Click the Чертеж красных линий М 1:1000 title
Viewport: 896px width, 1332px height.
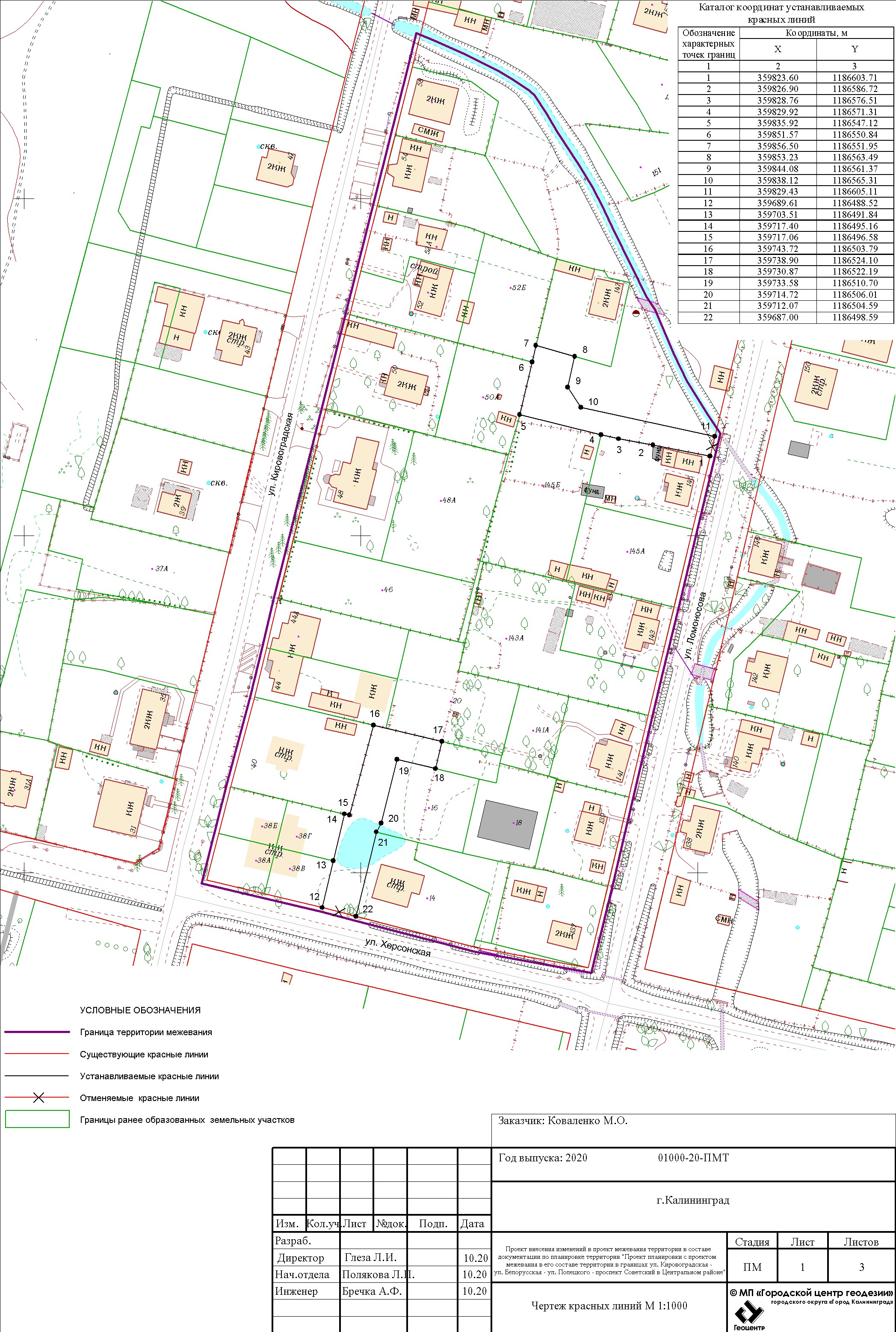pos(609,1305)
